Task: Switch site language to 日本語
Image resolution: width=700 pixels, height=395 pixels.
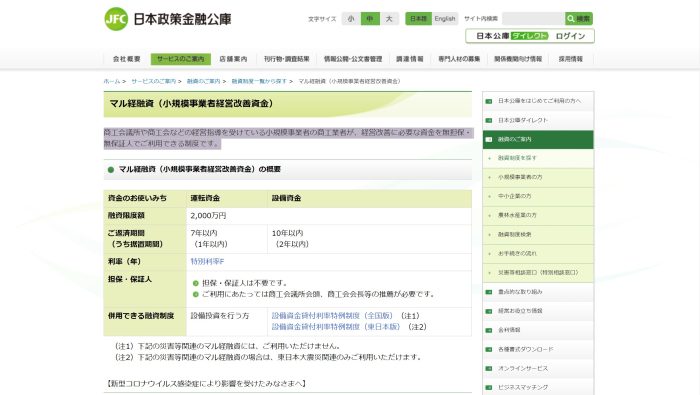Action: click(418, 19)
